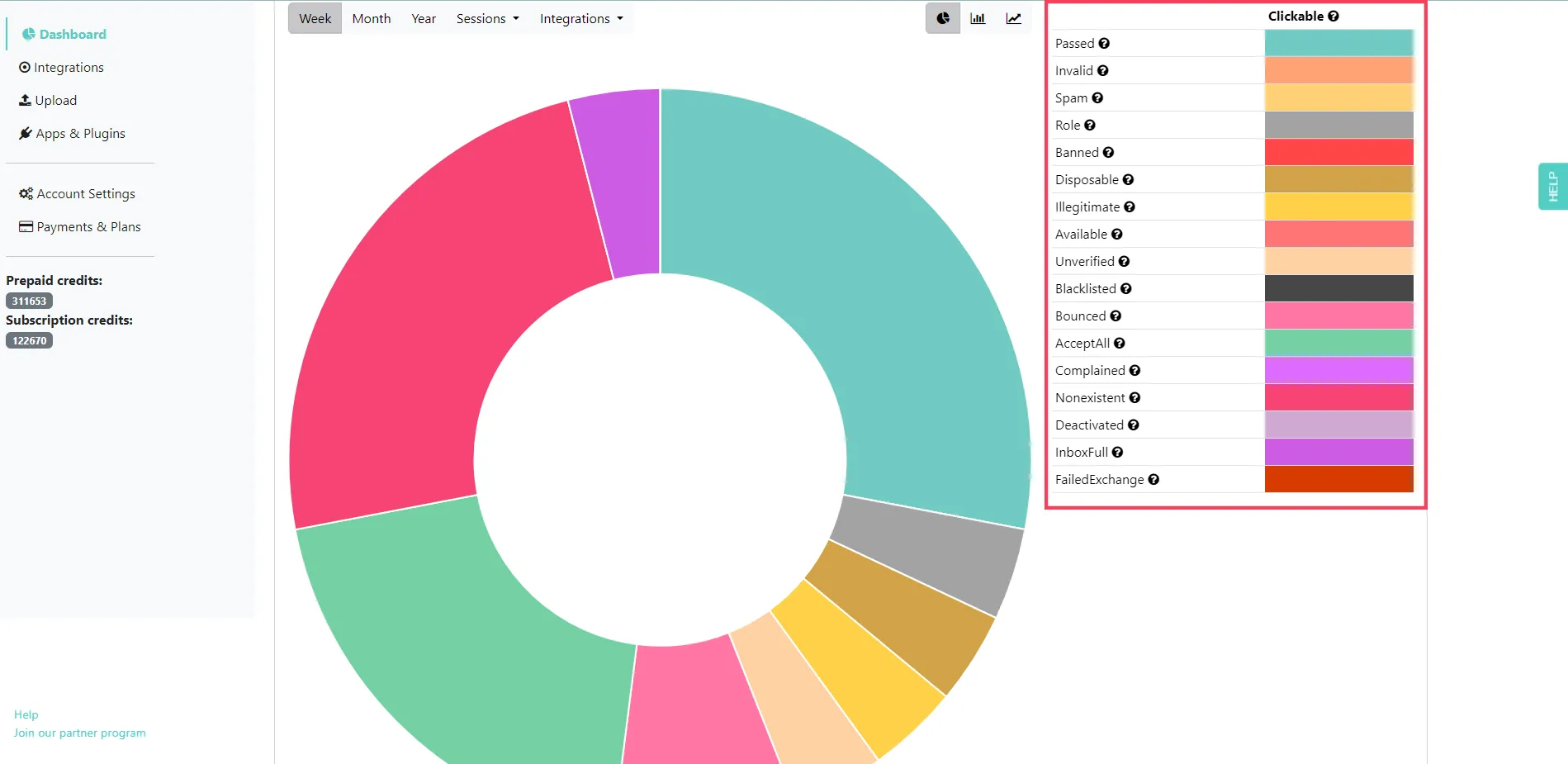Select the Year time range
Viewport: 1568px width, 764px height.
click(x=424, y=18)
